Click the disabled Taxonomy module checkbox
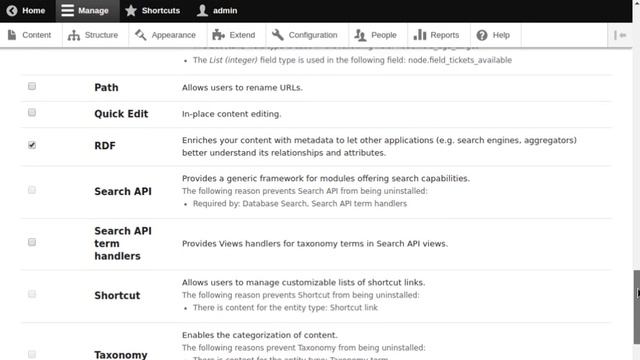 32,354
